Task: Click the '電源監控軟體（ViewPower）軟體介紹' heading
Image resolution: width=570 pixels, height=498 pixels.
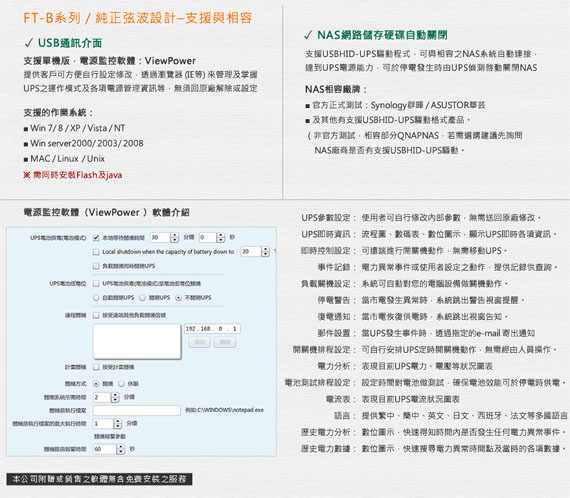Action: coord(106,213)
